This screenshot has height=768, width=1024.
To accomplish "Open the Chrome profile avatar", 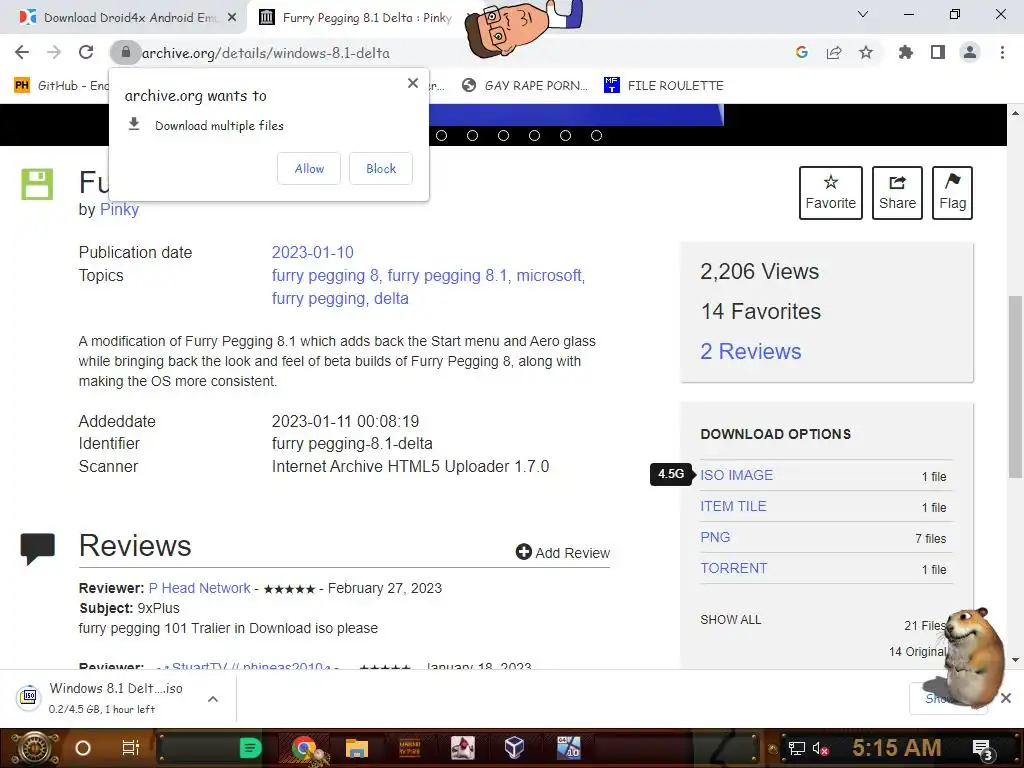I will pos(970,52).
